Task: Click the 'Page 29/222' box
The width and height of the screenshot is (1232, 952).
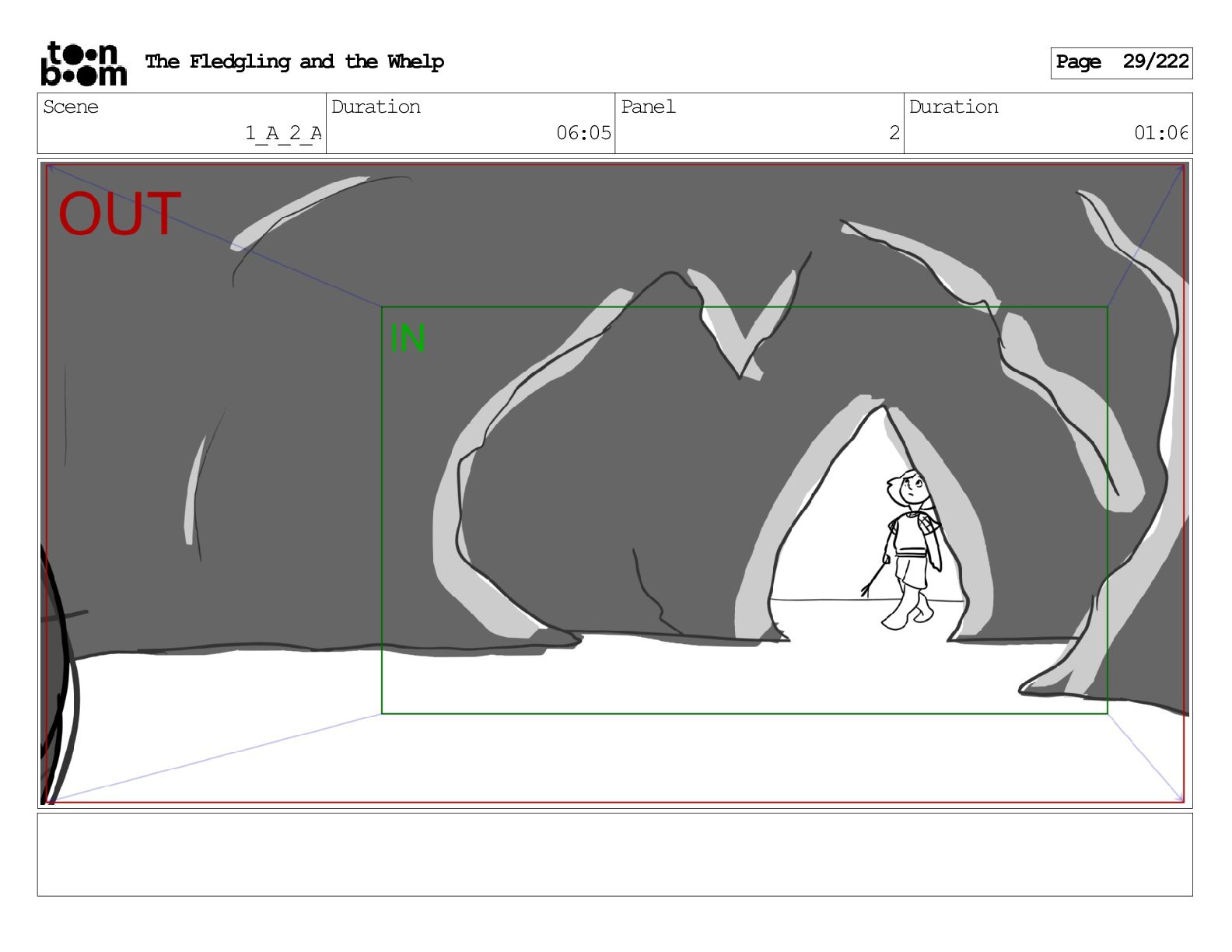Action: point(1122,62)
